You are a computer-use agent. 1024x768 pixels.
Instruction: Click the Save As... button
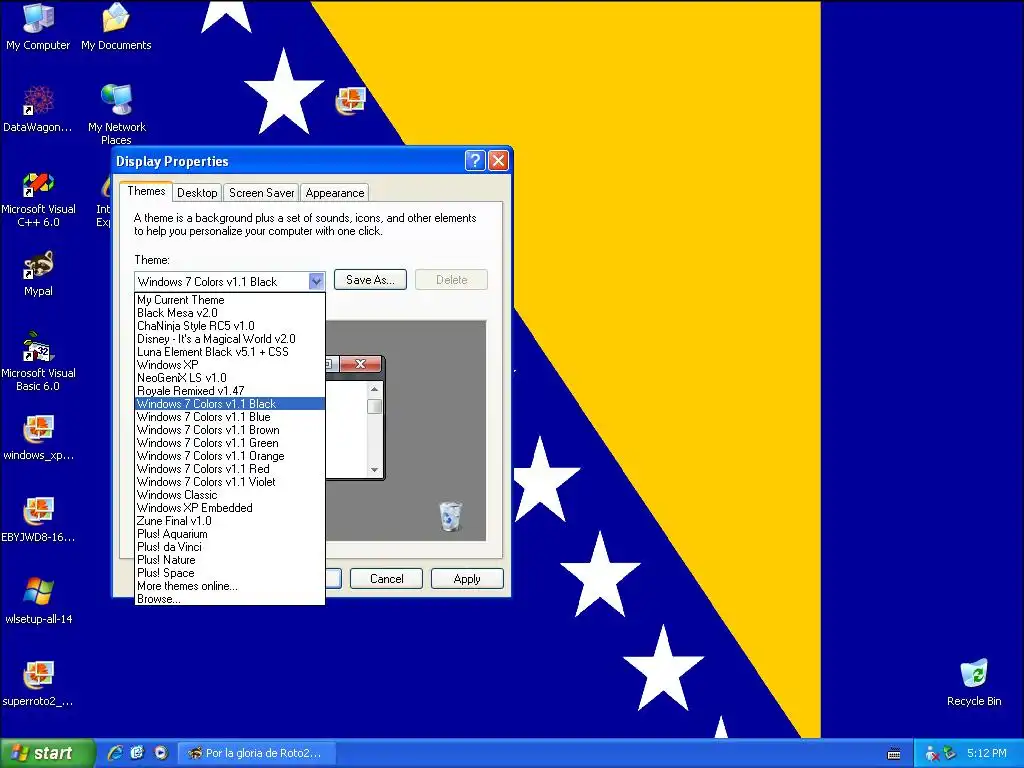(370, 280)
